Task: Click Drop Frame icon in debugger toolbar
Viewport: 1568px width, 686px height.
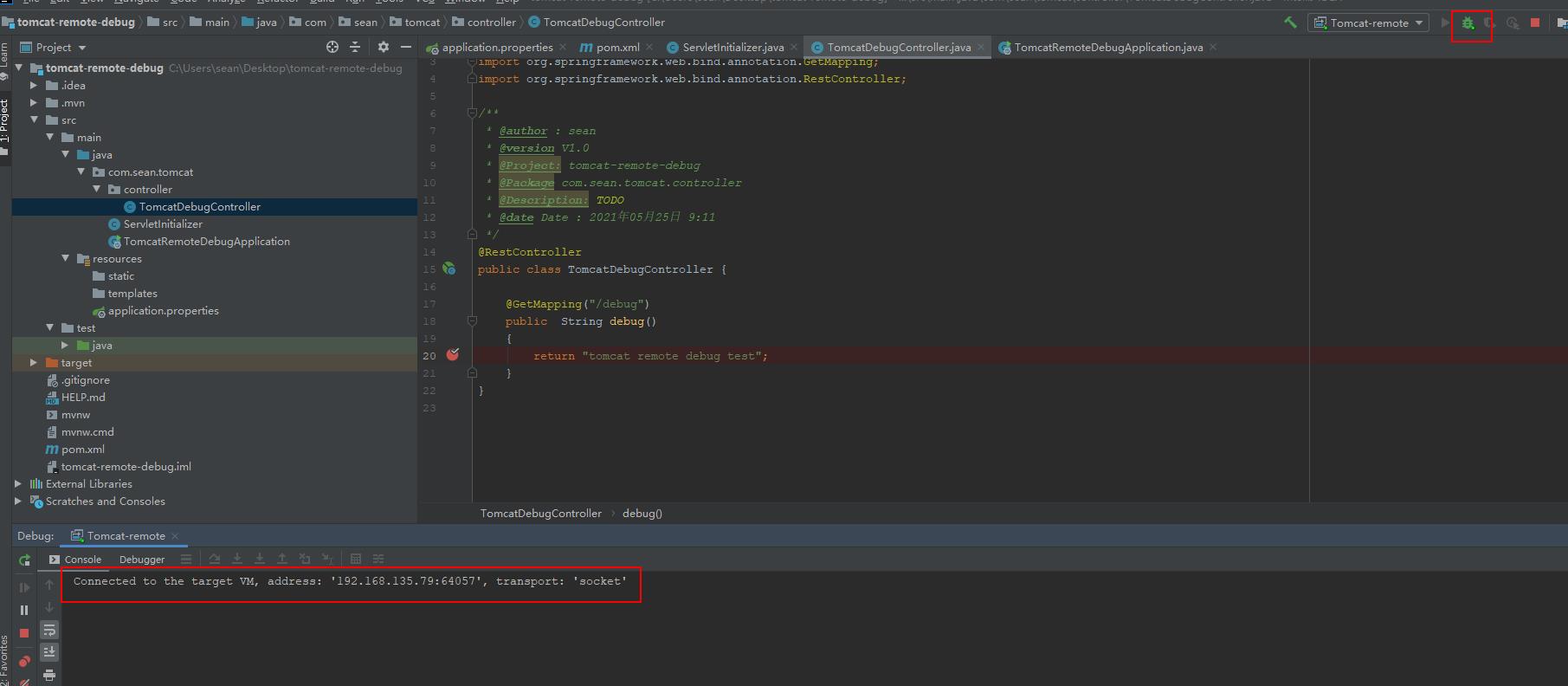Action: tap(305, 559)
